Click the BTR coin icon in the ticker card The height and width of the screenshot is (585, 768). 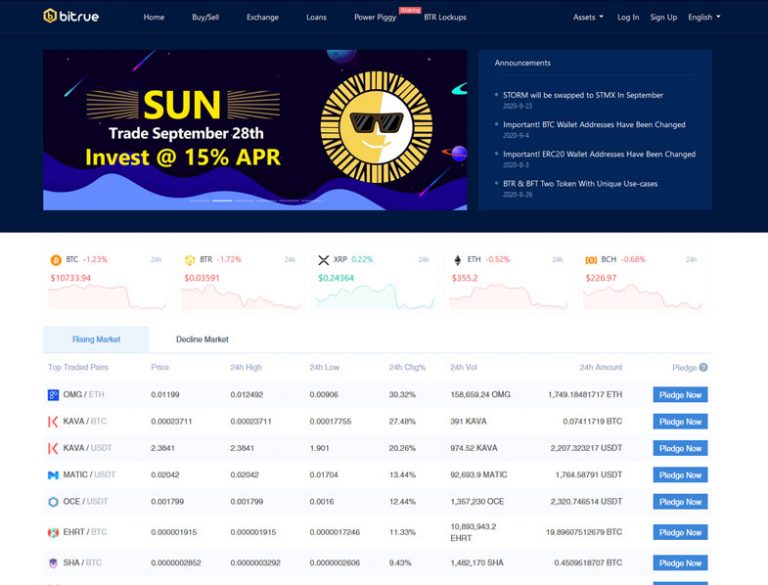190,260
